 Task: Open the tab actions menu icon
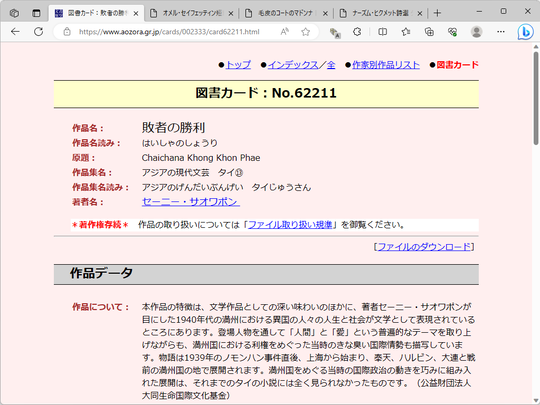[x=36, y=13]
